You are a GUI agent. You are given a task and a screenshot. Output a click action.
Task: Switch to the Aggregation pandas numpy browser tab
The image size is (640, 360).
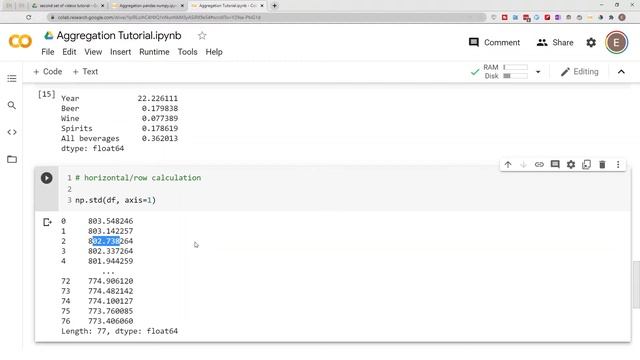148,6
